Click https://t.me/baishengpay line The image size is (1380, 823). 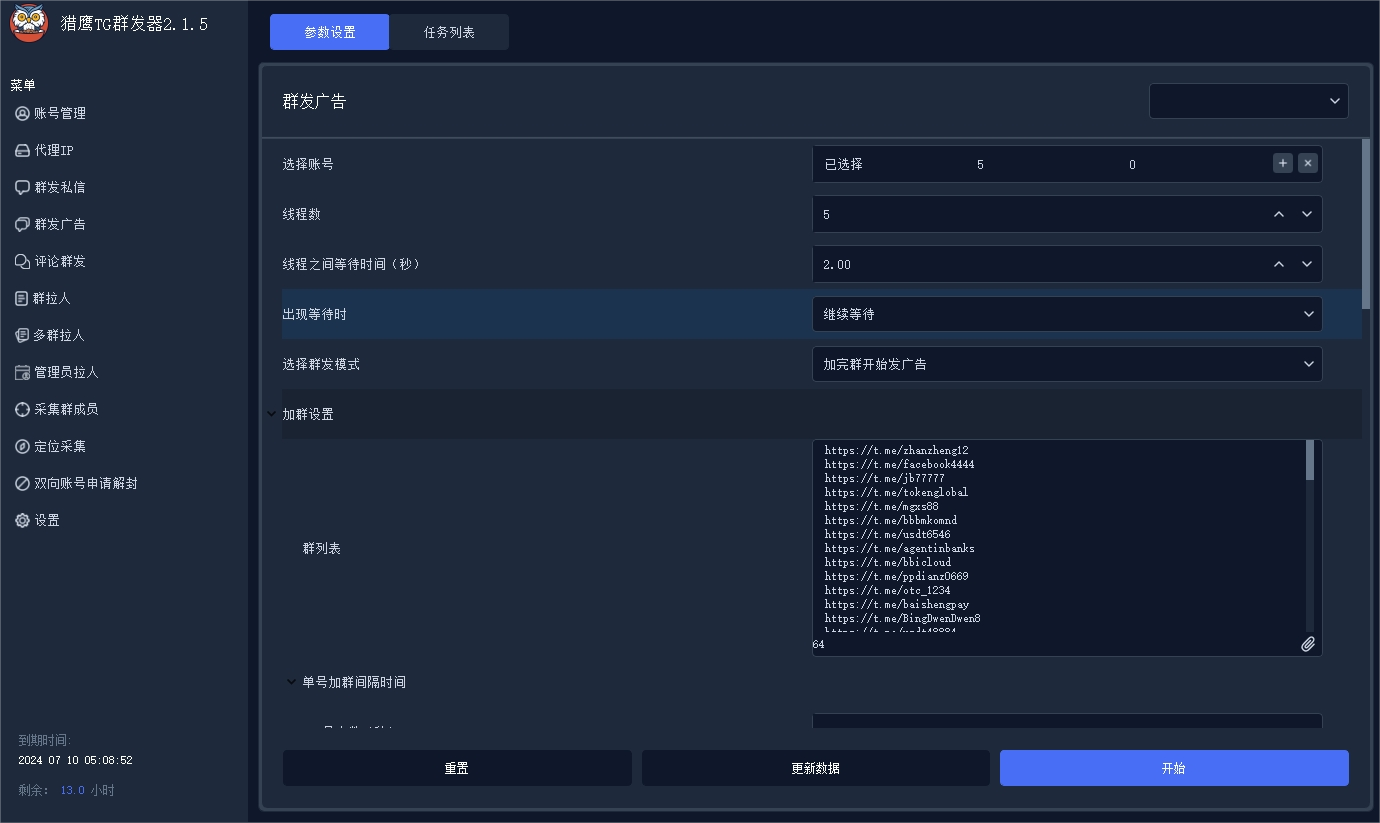click(896, 604)
